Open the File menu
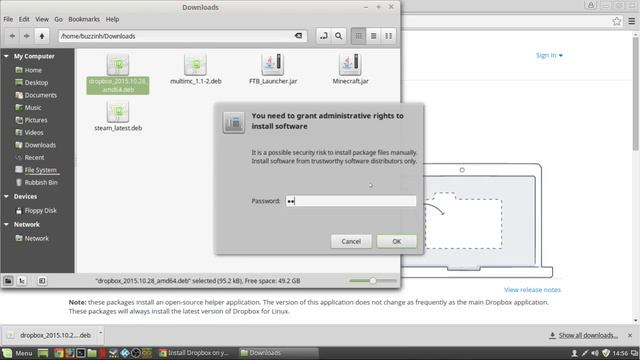This screenshot has height=360, width=640. click(x=8, y=19)
